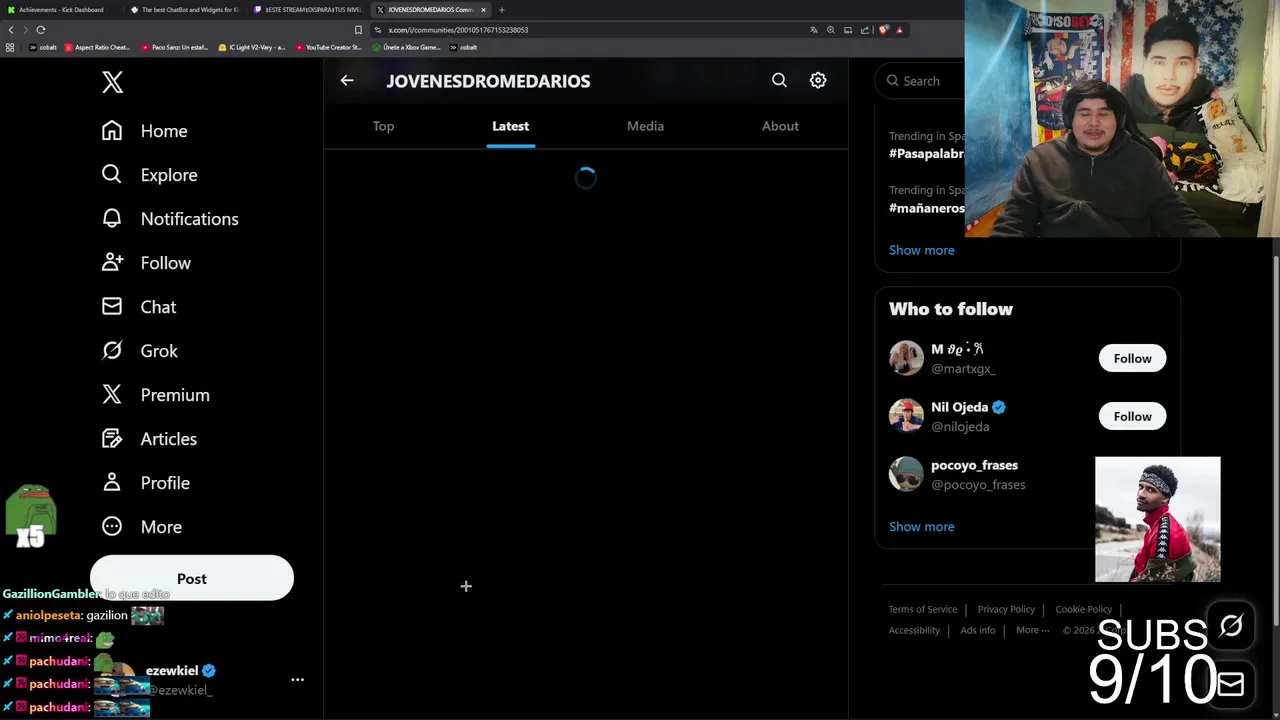Select the Latest tab

(x=510, y=126)
